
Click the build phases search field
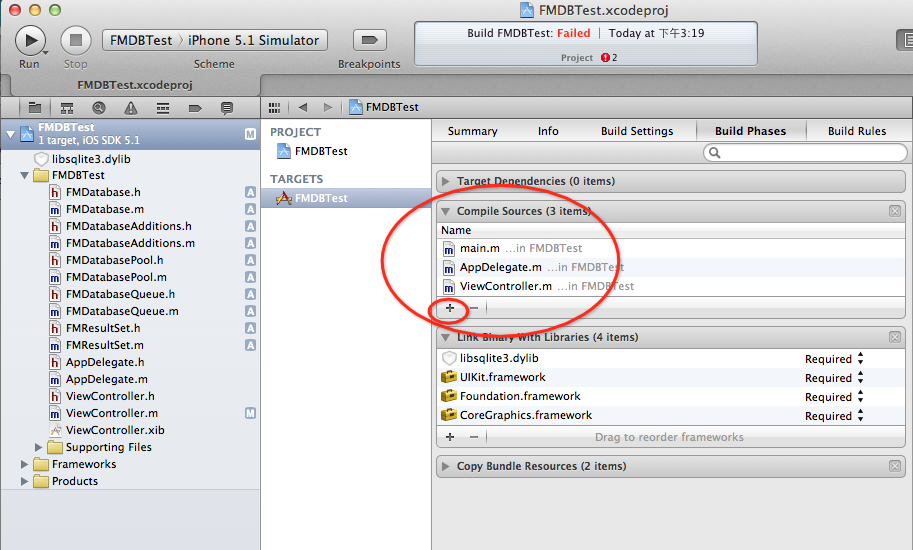pyautogui.click(x=805, y=152)
